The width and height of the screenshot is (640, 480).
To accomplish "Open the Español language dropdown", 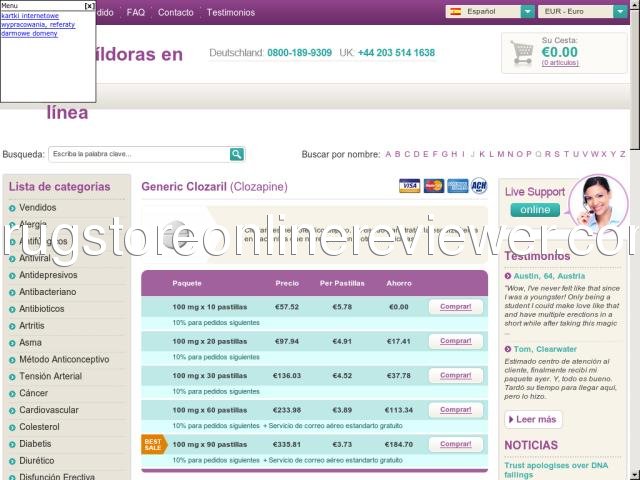I will pos(490,11).
